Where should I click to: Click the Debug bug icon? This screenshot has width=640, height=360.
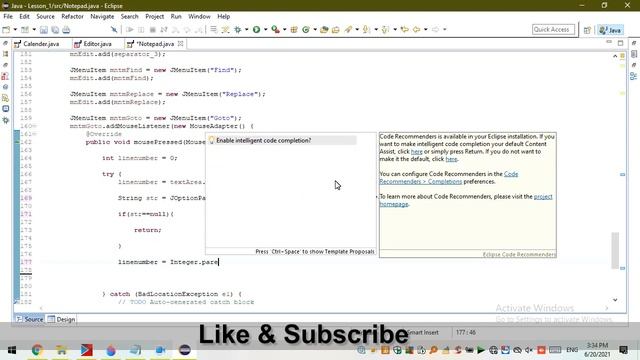coord(238,29)
